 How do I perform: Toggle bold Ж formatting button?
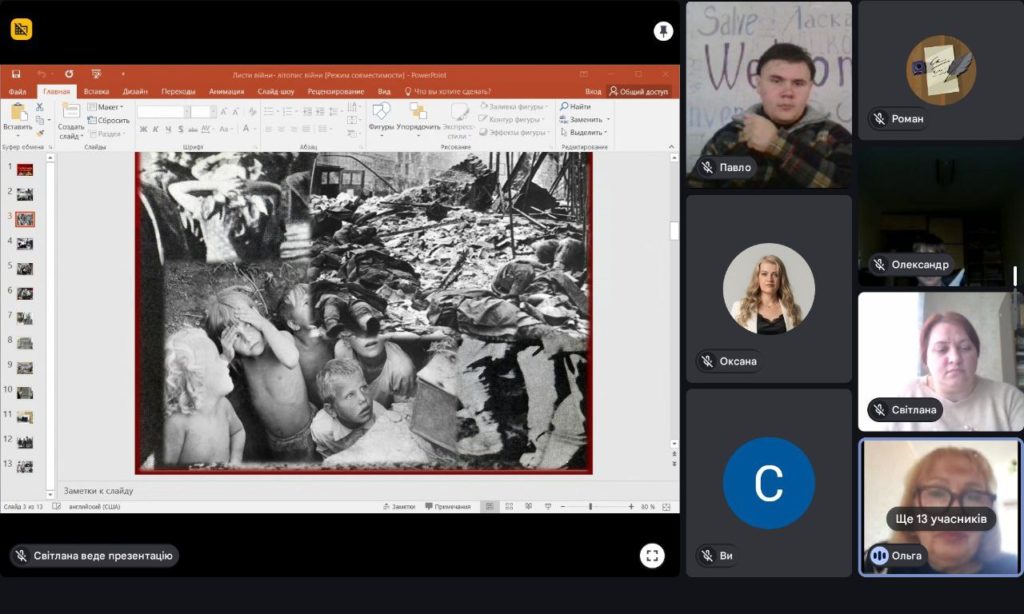[143, 129]
